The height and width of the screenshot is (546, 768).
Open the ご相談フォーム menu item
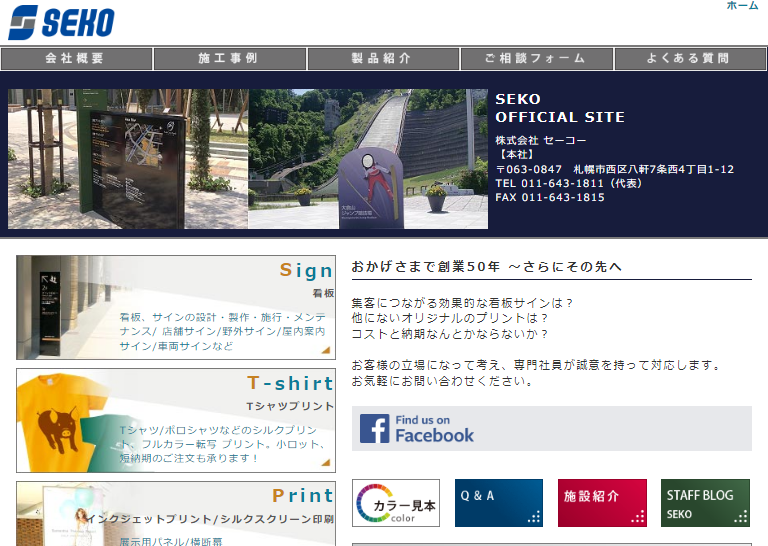[537, 59]
